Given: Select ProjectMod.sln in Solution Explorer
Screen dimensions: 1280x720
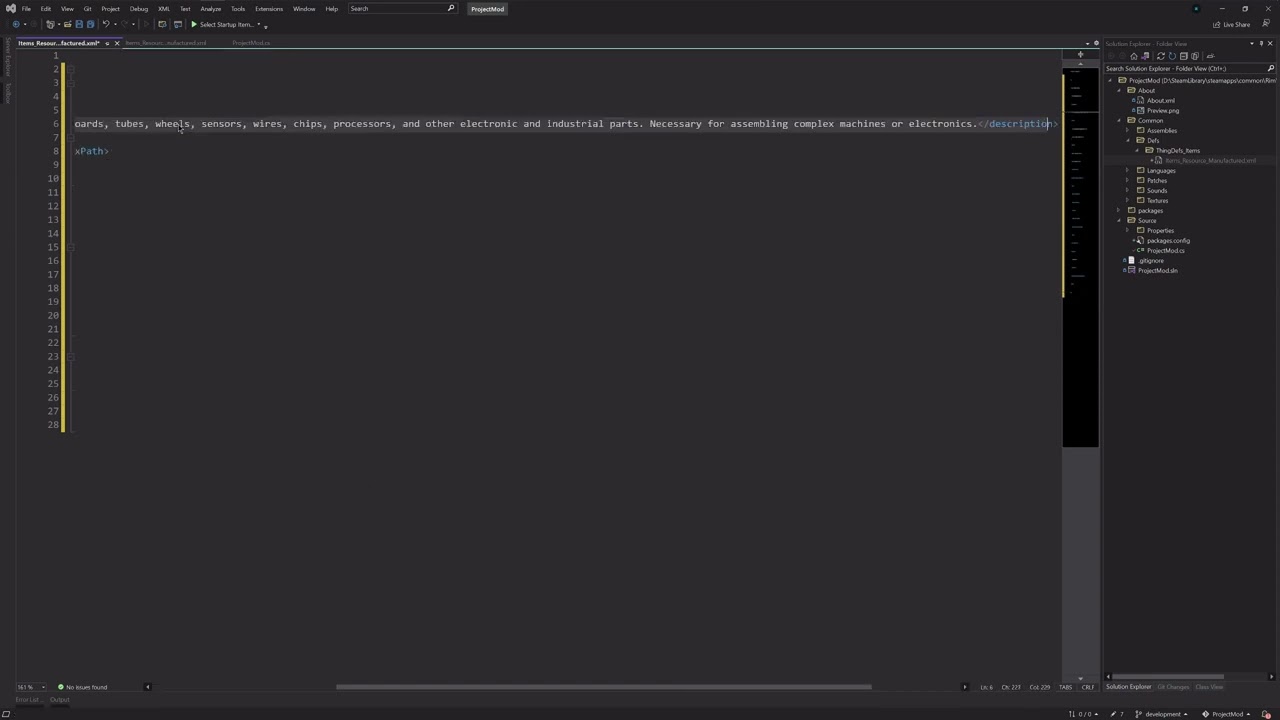Looking at the screenshot, I should 1157,270.
